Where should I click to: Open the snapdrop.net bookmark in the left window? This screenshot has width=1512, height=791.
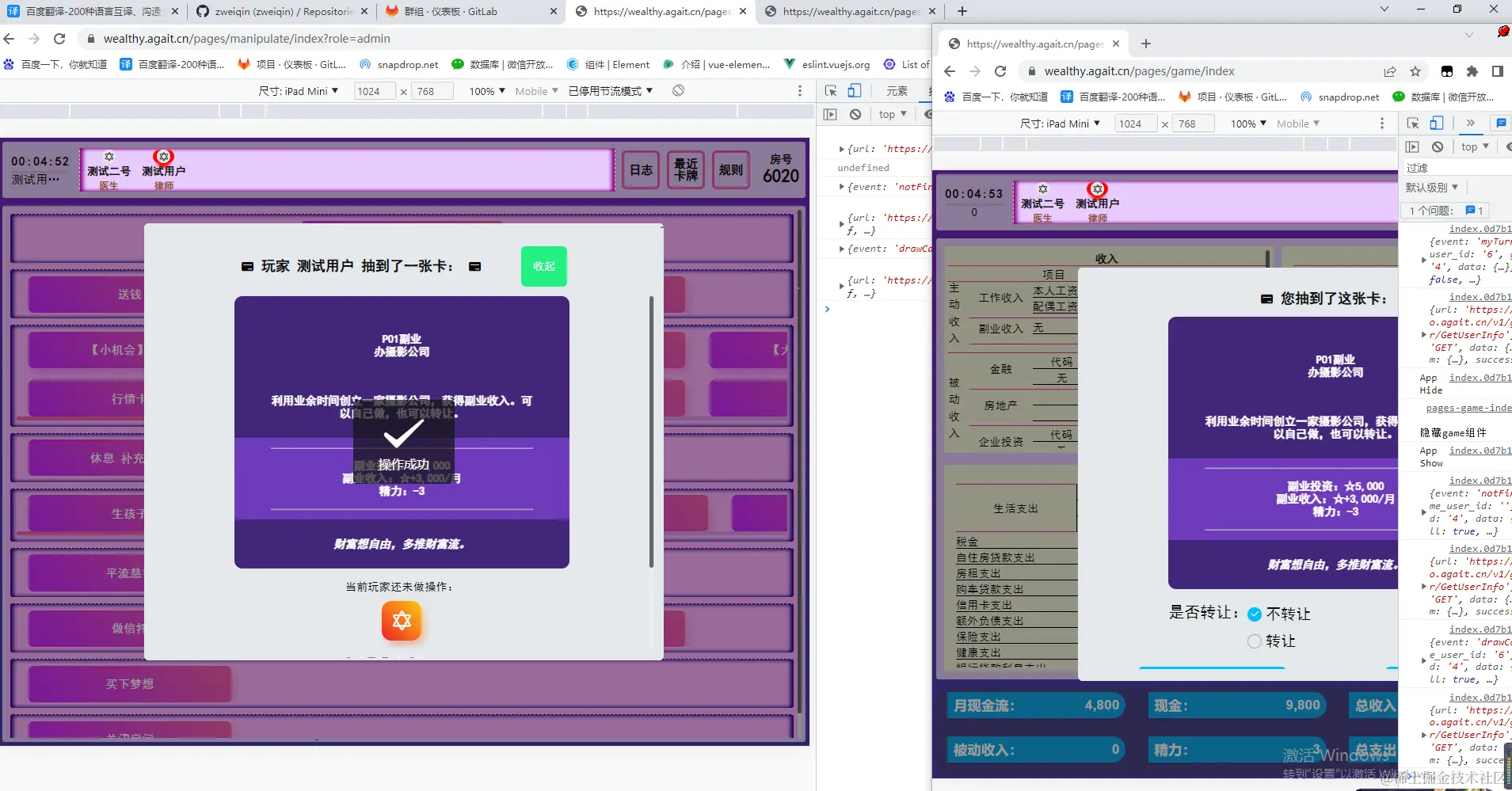tap(399, 65)
